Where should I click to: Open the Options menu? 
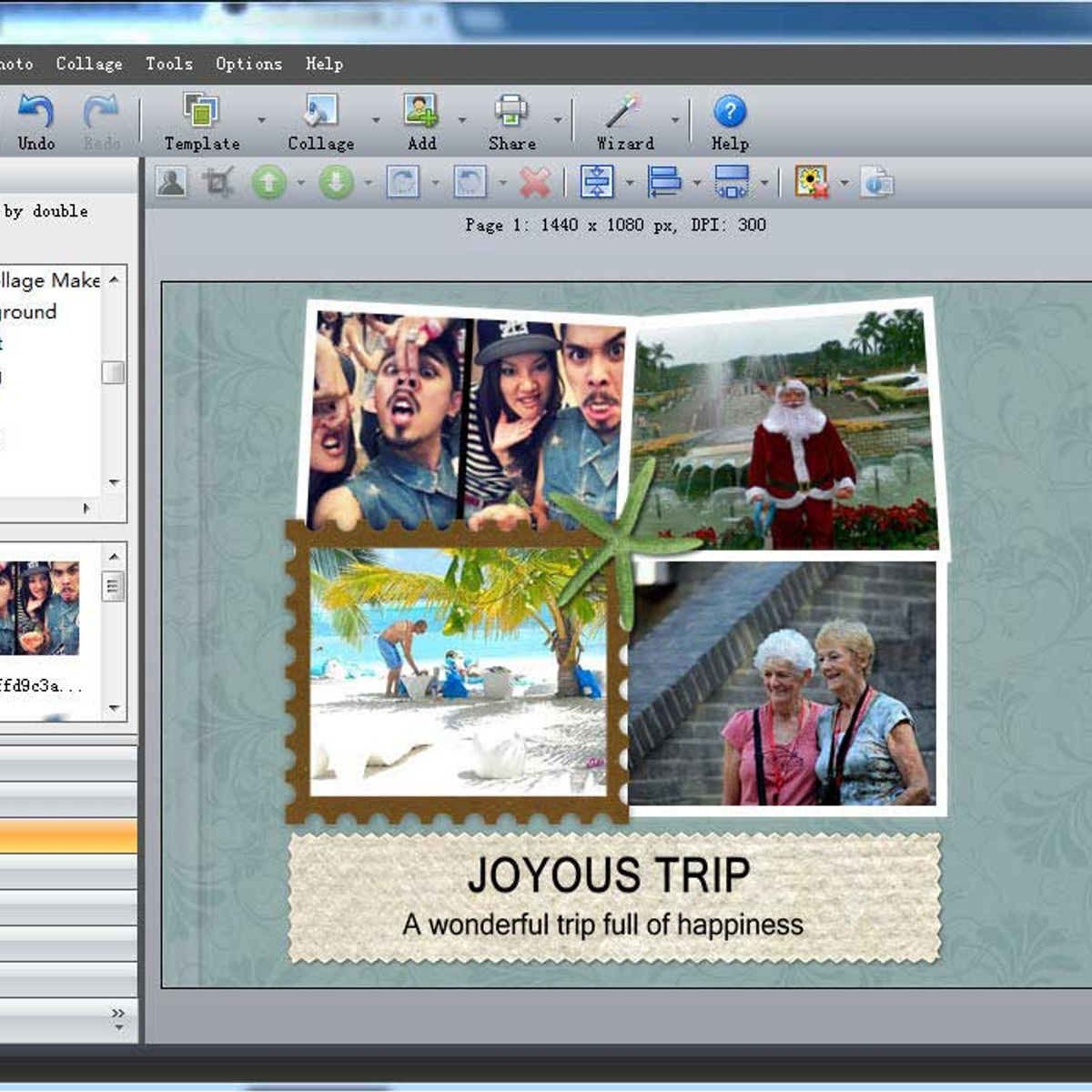click(x=248, y=64)
